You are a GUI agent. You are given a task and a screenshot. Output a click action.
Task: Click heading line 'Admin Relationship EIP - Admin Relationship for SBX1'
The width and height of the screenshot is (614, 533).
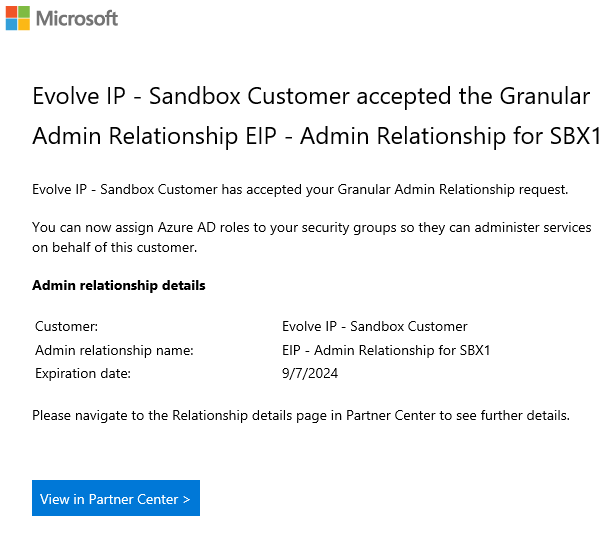point(316,136)
